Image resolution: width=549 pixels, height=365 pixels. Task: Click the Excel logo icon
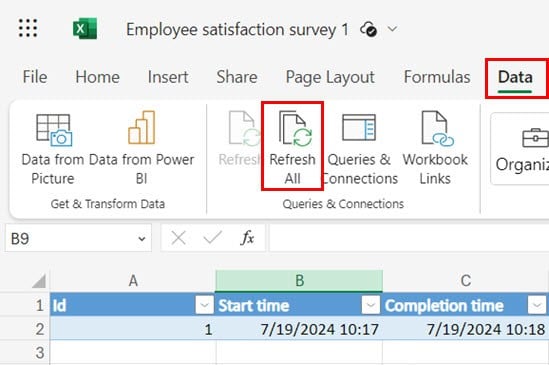coord(85,29)
